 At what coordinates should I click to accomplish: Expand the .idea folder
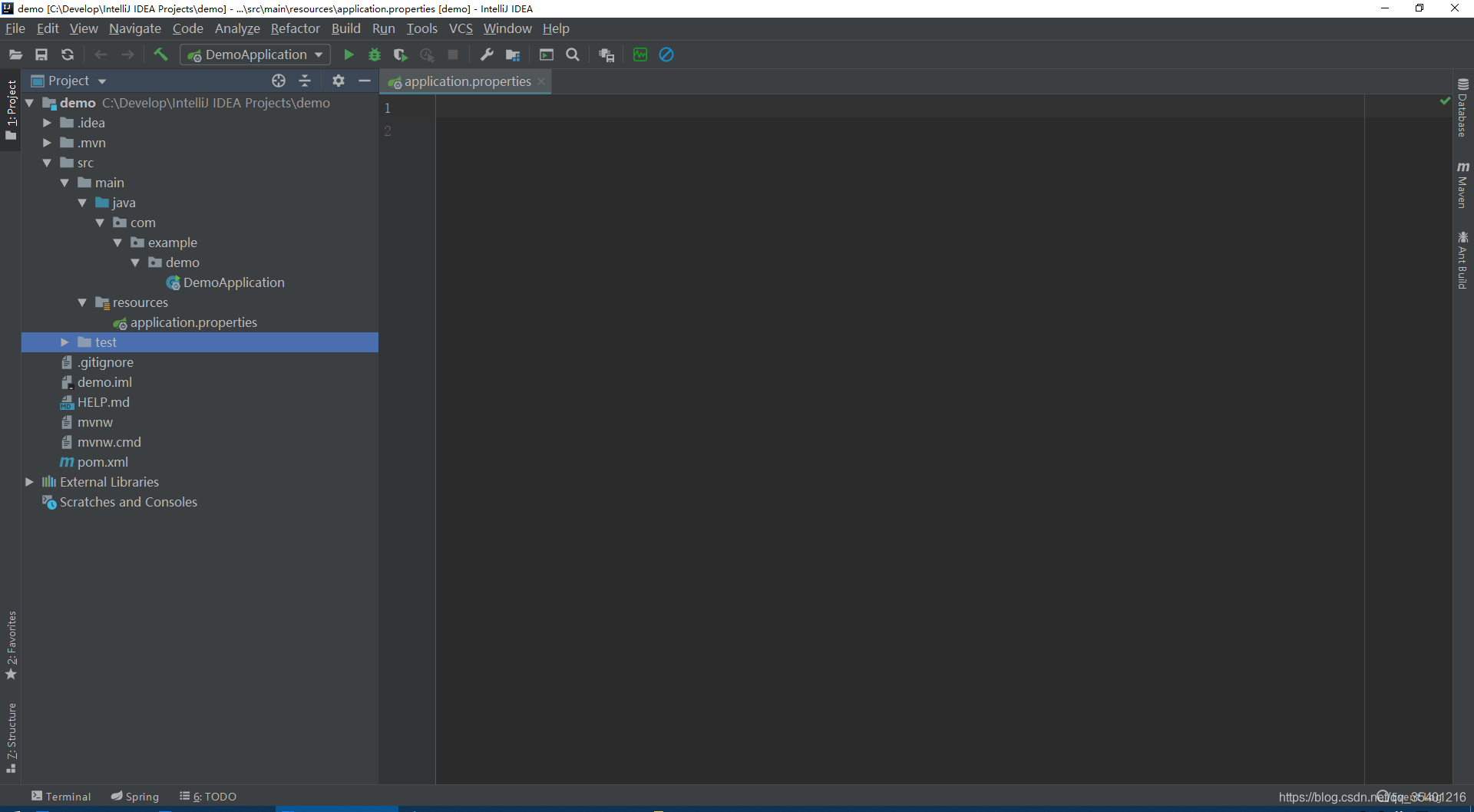coord(47,123)
